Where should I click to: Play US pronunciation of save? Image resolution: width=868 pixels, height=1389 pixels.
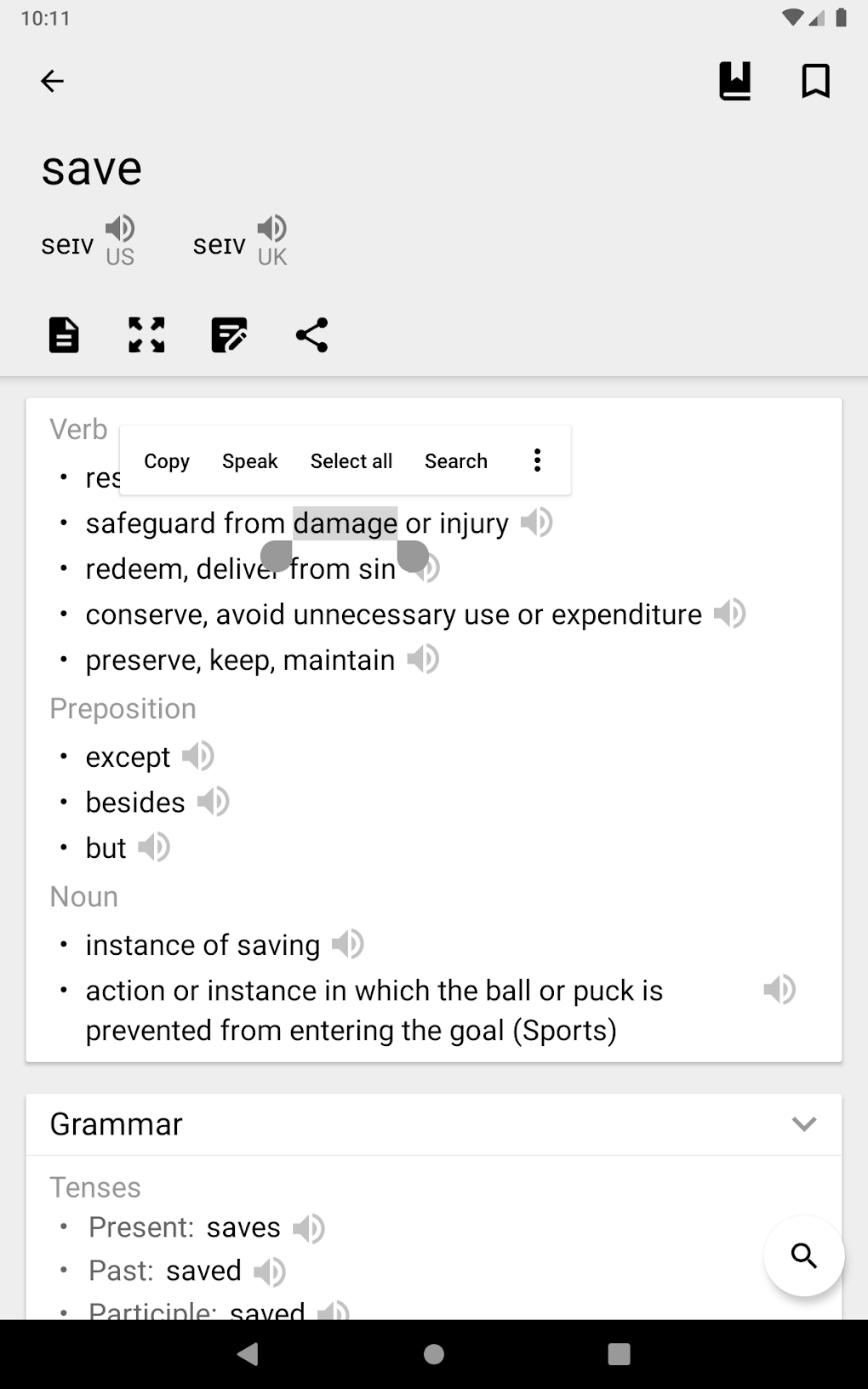pyautogui.click(x=119, y=229)
